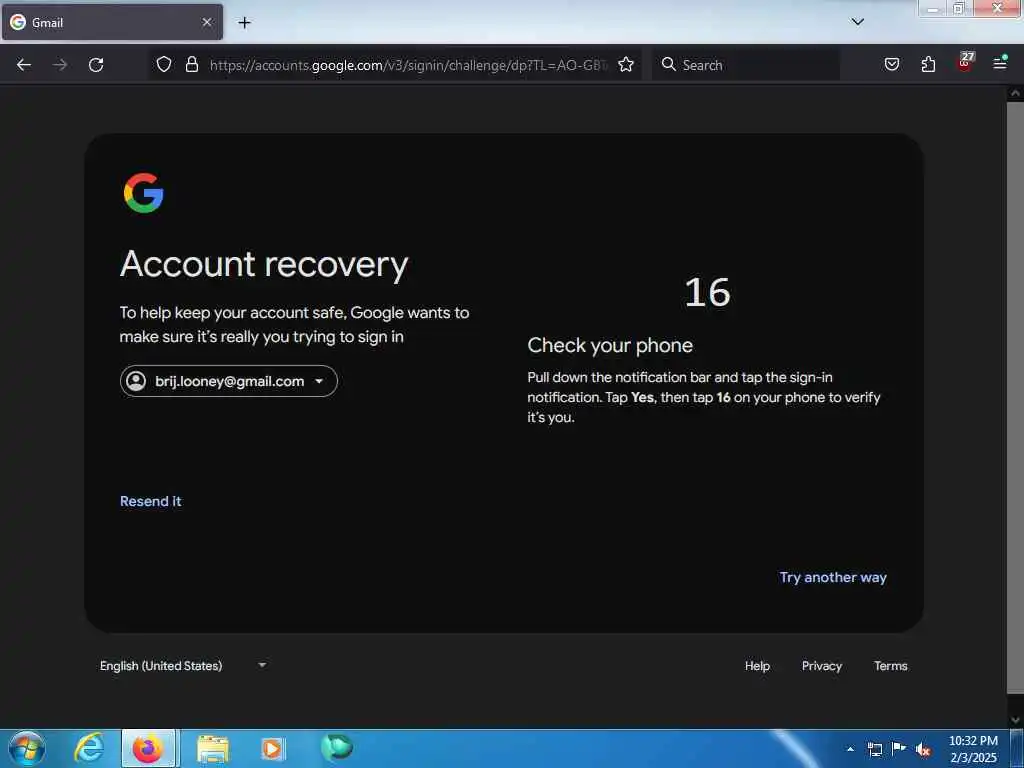Open the Firefox application menu
Screen dimensions: 1024x768
pyautogui.click(x=1000, y=63)
